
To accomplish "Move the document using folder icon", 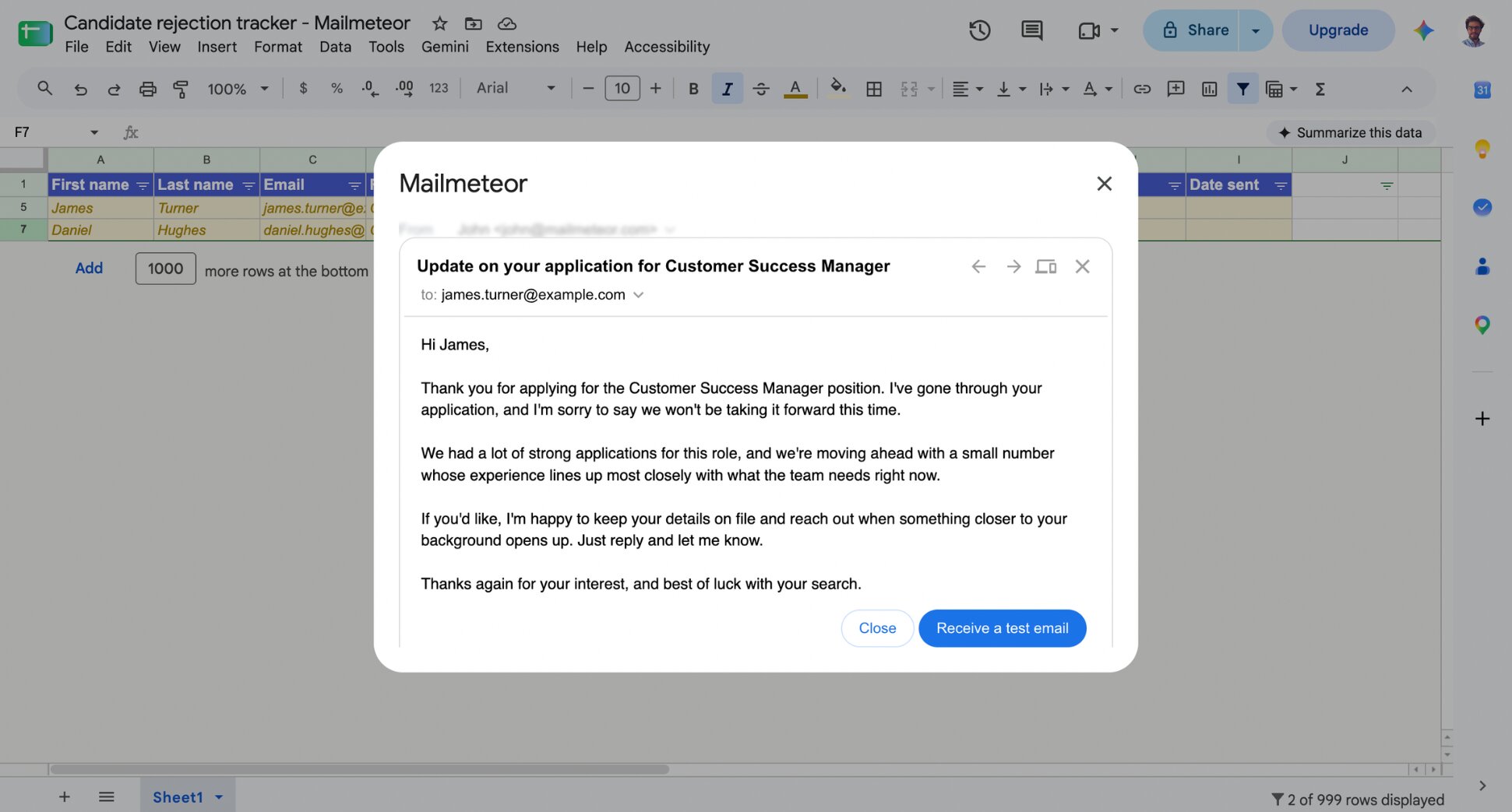I will [473, 23].
